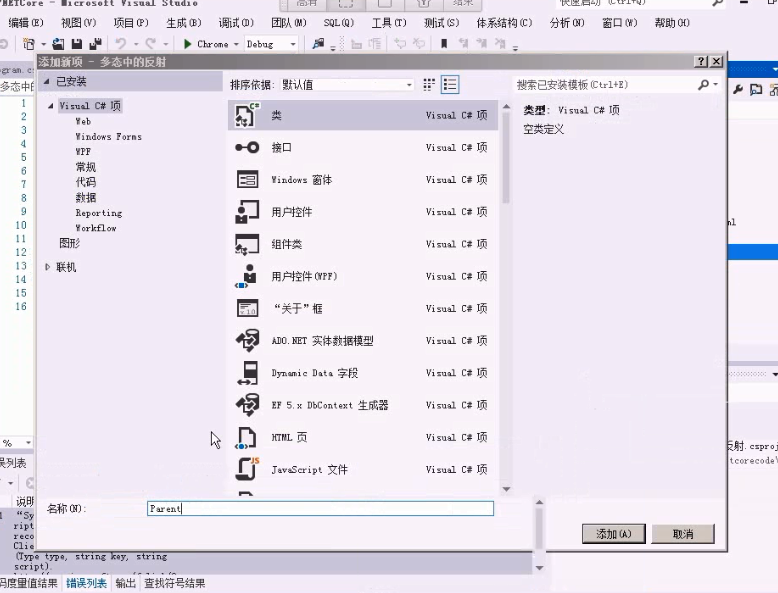Select the 接口 interface template icon

(x=247, y=147)
